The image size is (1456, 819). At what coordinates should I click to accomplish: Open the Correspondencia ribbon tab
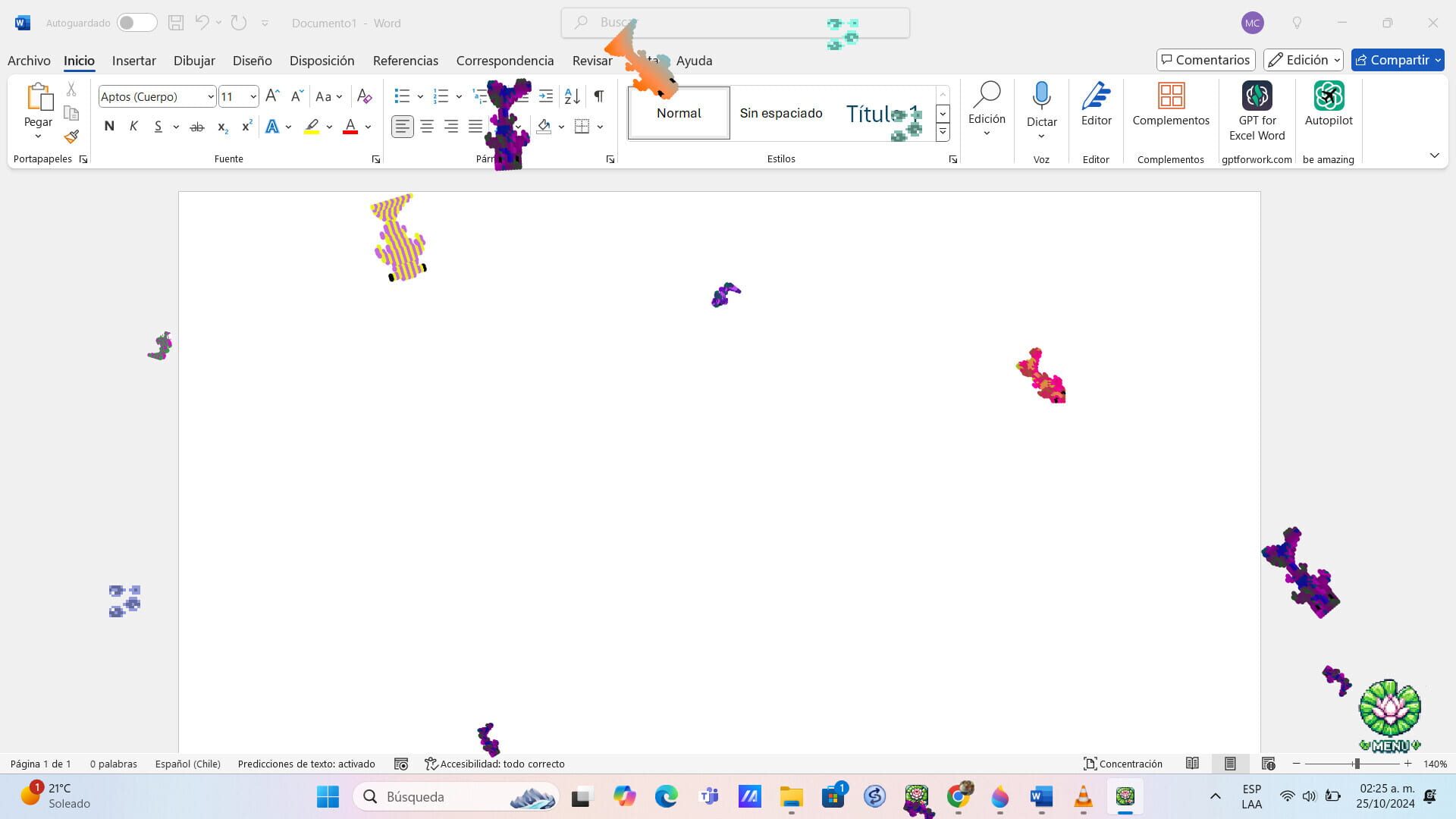pyautogui.click(x=504, y=61)
